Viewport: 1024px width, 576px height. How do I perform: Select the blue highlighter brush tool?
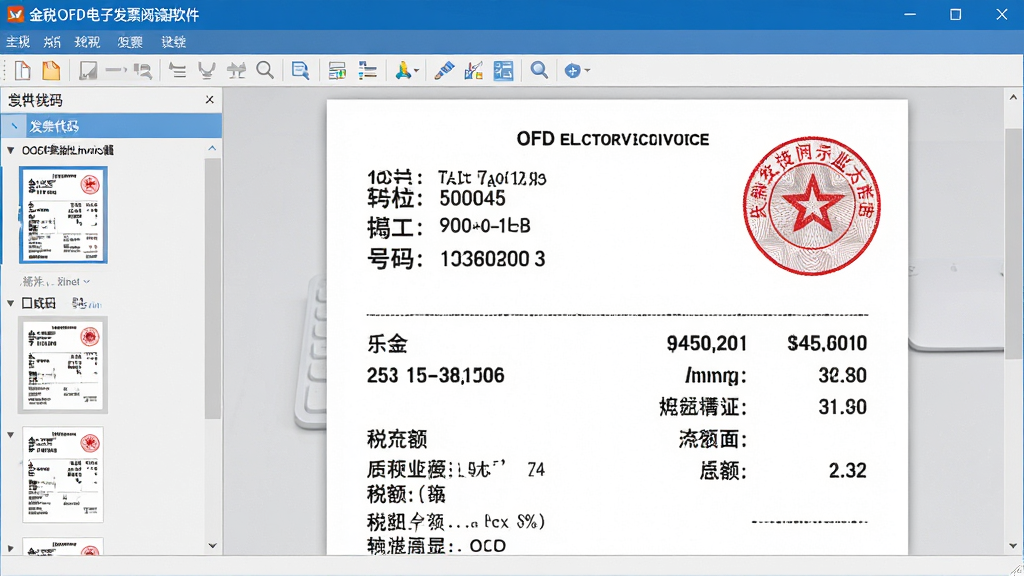444,71
